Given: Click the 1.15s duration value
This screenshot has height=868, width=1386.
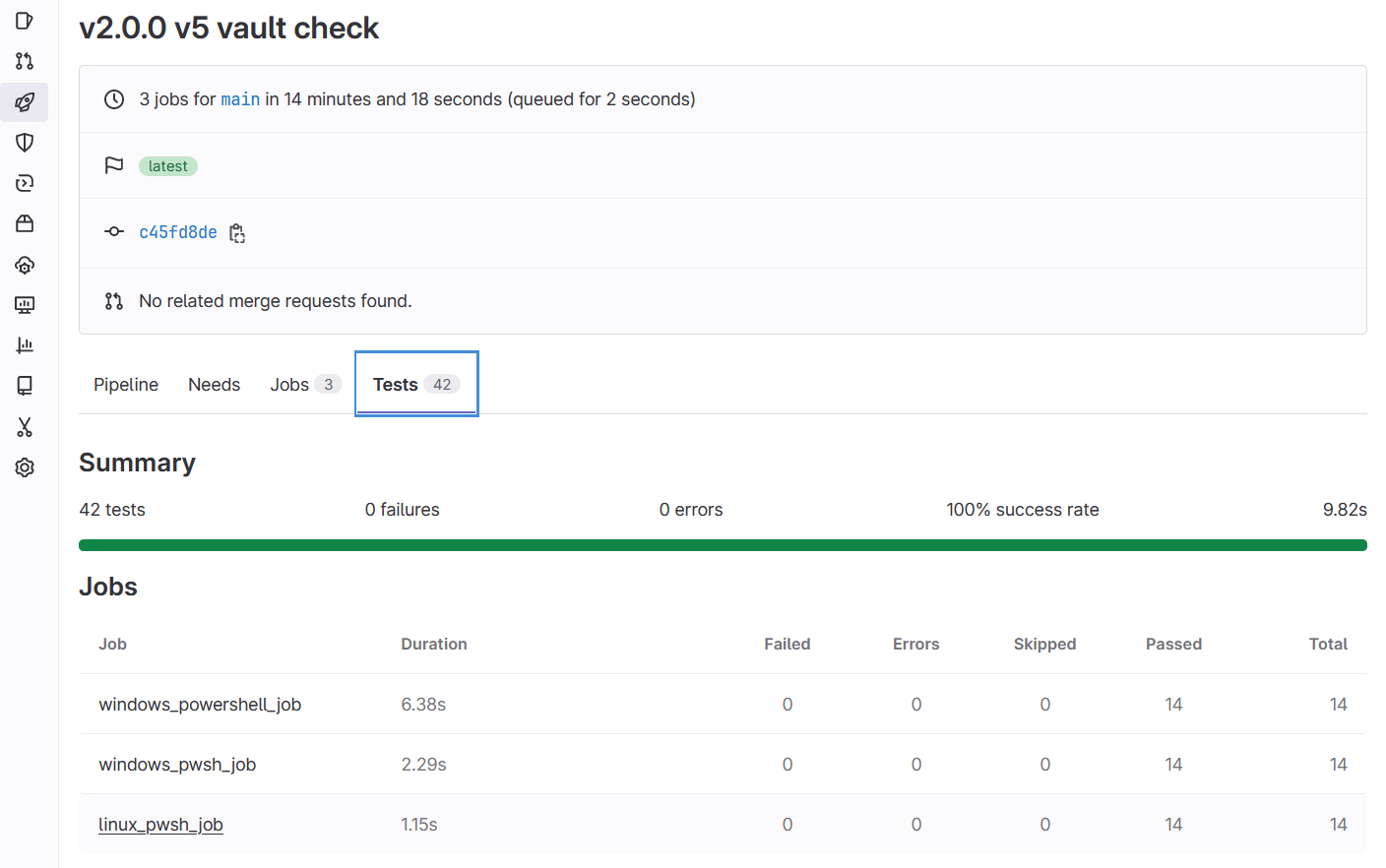Looking at the screenshot, I should click(419, 825).
